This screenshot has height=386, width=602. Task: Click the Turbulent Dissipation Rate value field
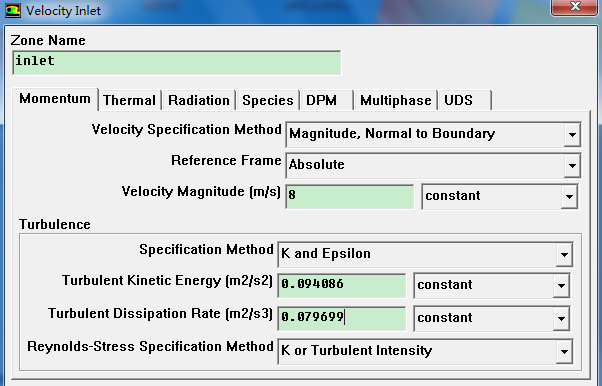[x=342, y=318]
